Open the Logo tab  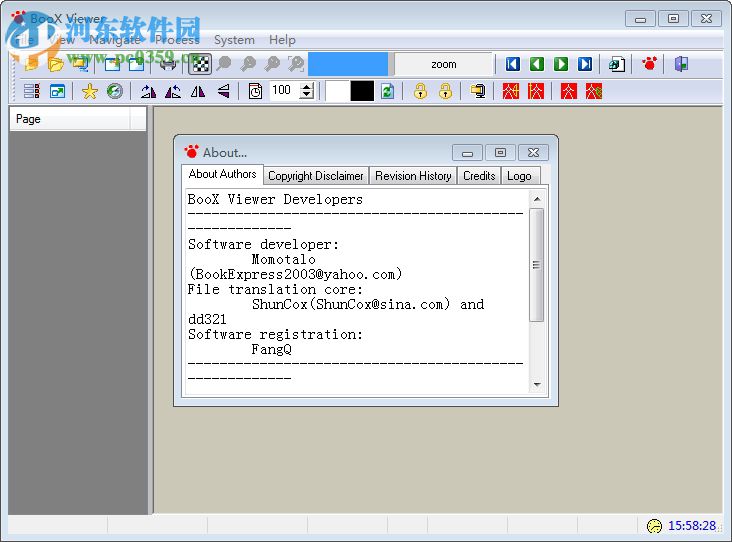519,176
